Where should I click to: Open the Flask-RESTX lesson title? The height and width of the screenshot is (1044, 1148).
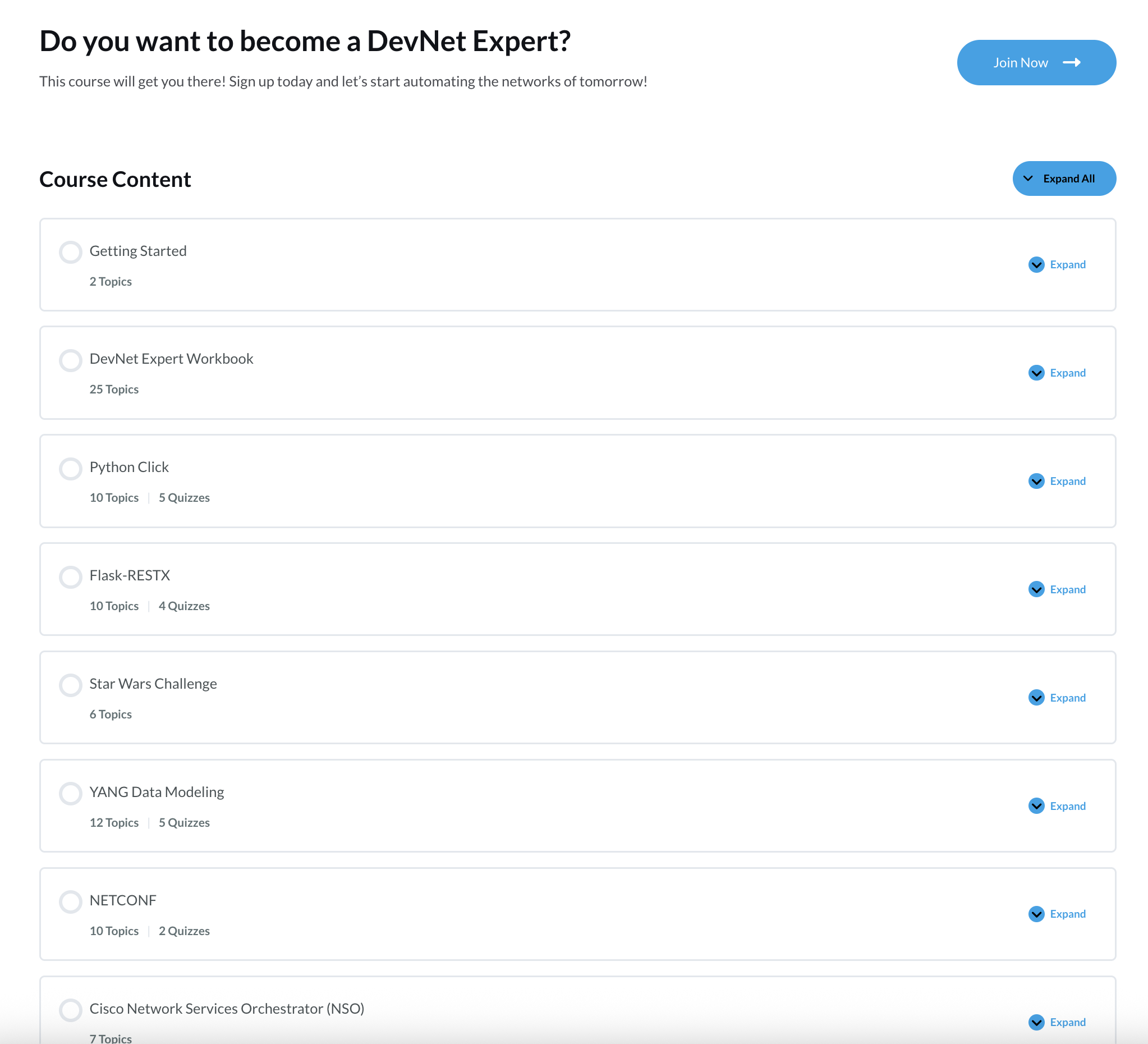pos(130,575)
